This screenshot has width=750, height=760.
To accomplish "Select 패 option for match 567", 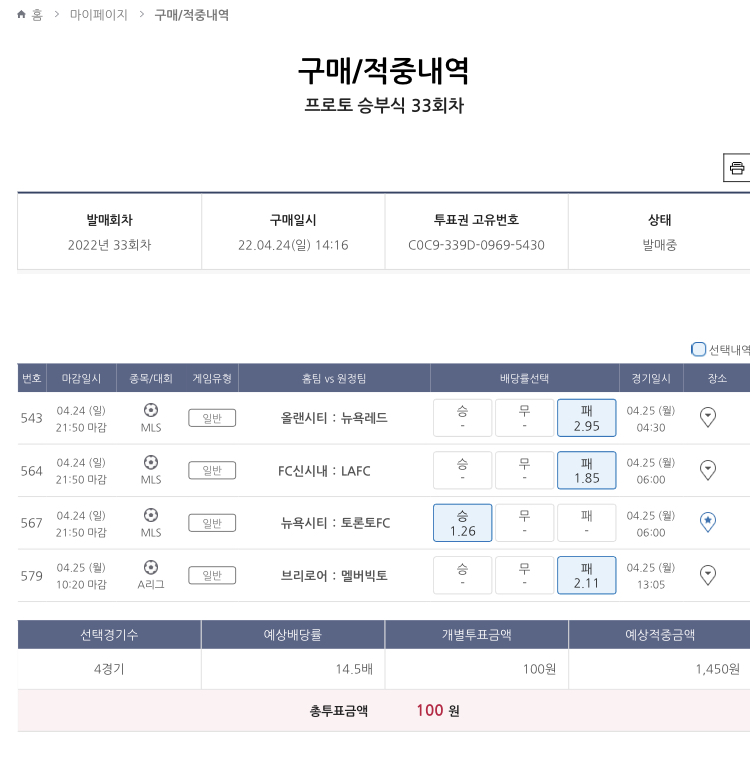I will pos(587,523).
